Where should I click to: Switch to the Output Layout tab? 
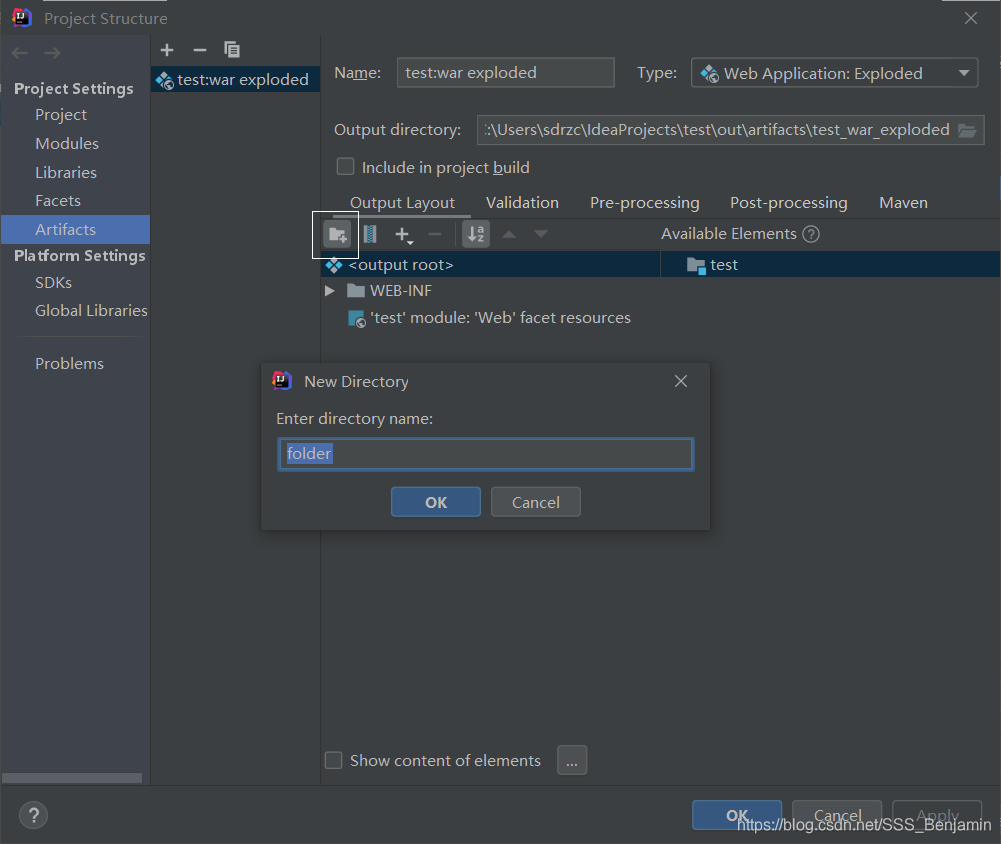[402, 203]
